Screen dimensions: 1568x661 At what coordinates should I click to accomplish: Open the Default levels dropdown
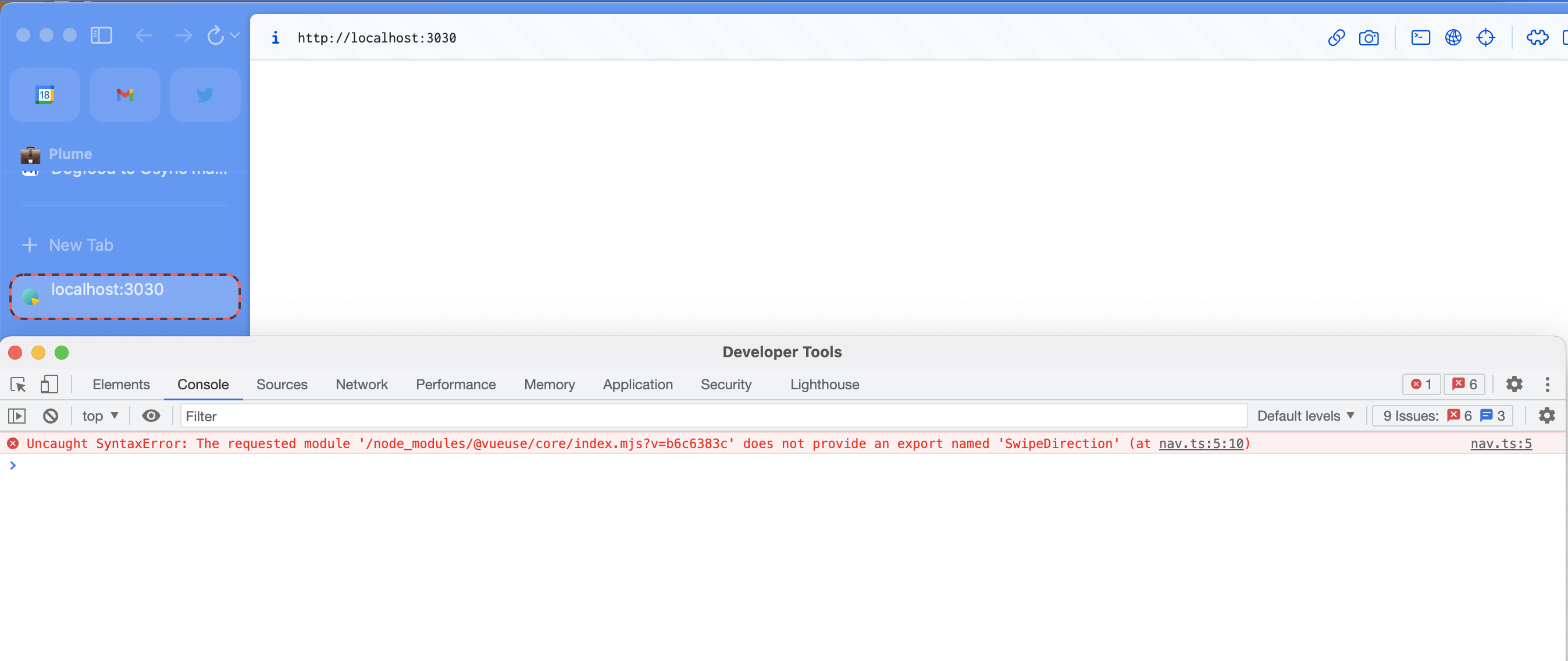(x=1305, y=415)
